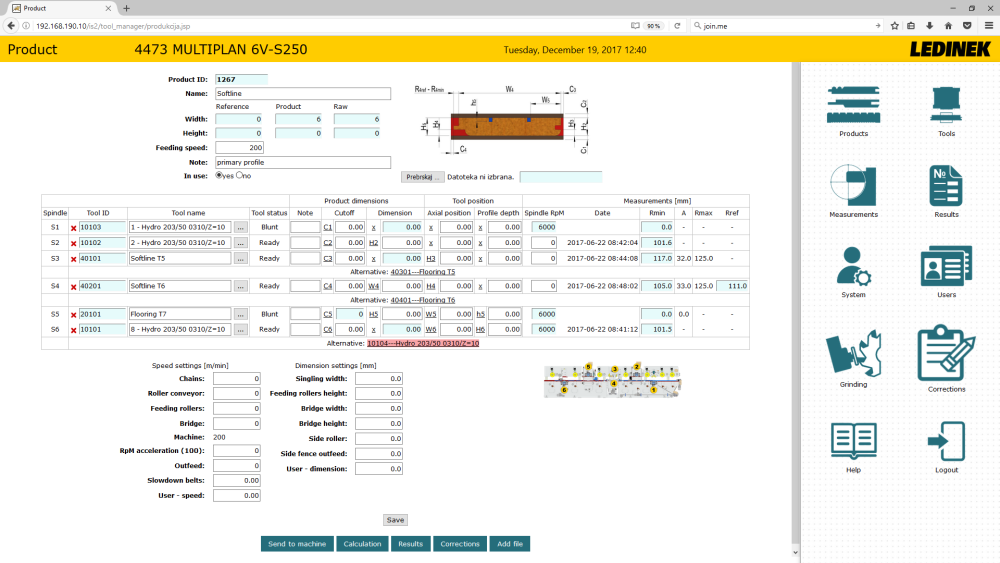The height and width of the screenshot is (563, 1000).
Task: Open the Users icon
Action: pyautogui.click(x=946, y=267)
